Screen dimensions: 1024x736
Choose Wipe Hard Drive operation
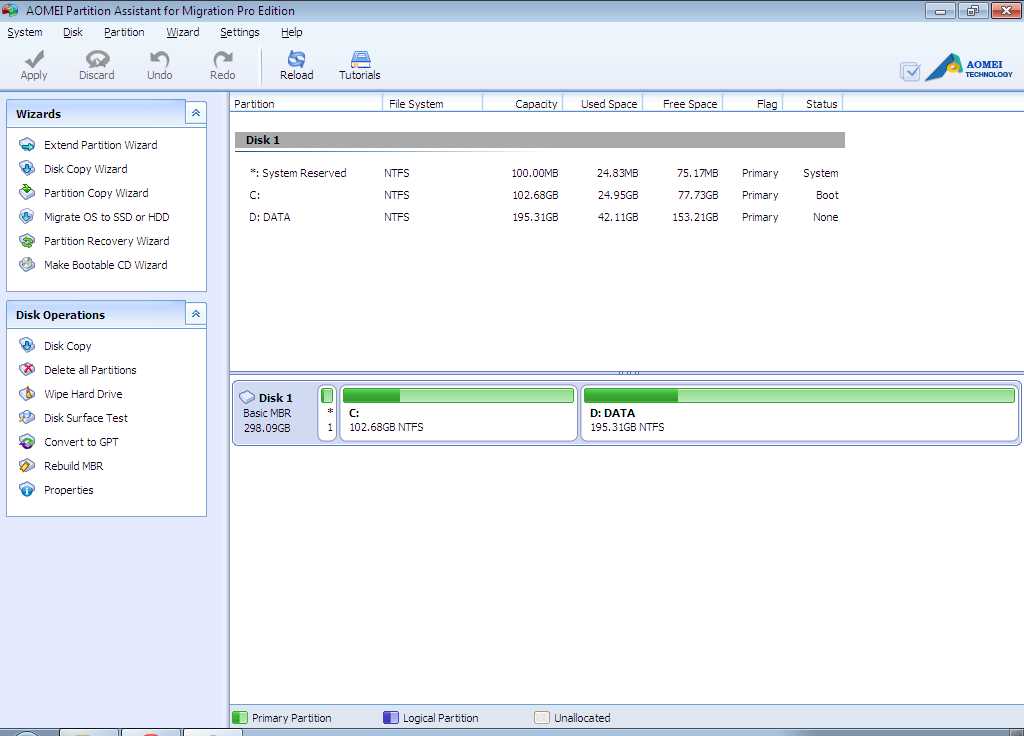coord(83,394)
